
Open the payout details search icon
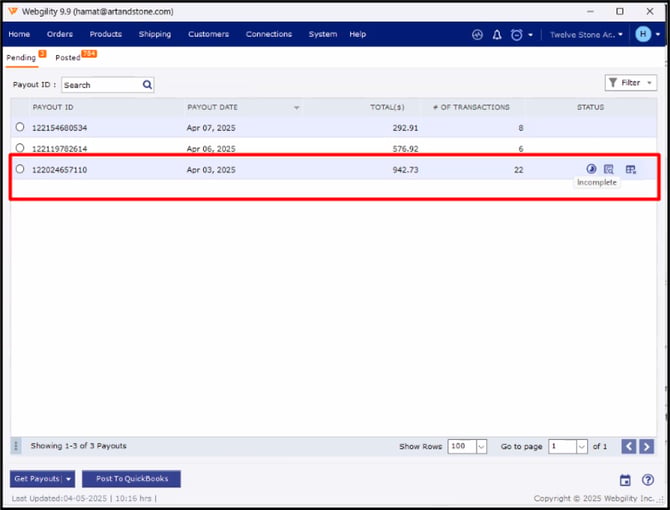608,169
